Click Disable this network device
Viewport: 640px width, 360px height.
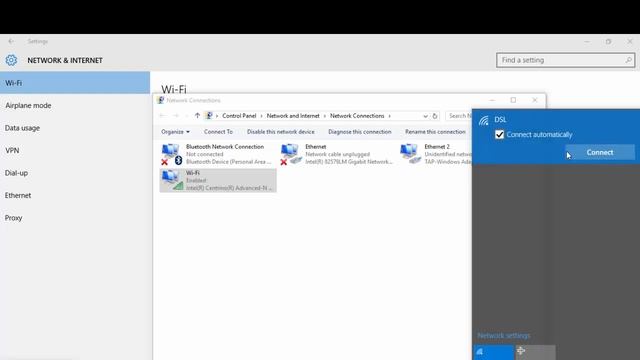tap(281, 132)
